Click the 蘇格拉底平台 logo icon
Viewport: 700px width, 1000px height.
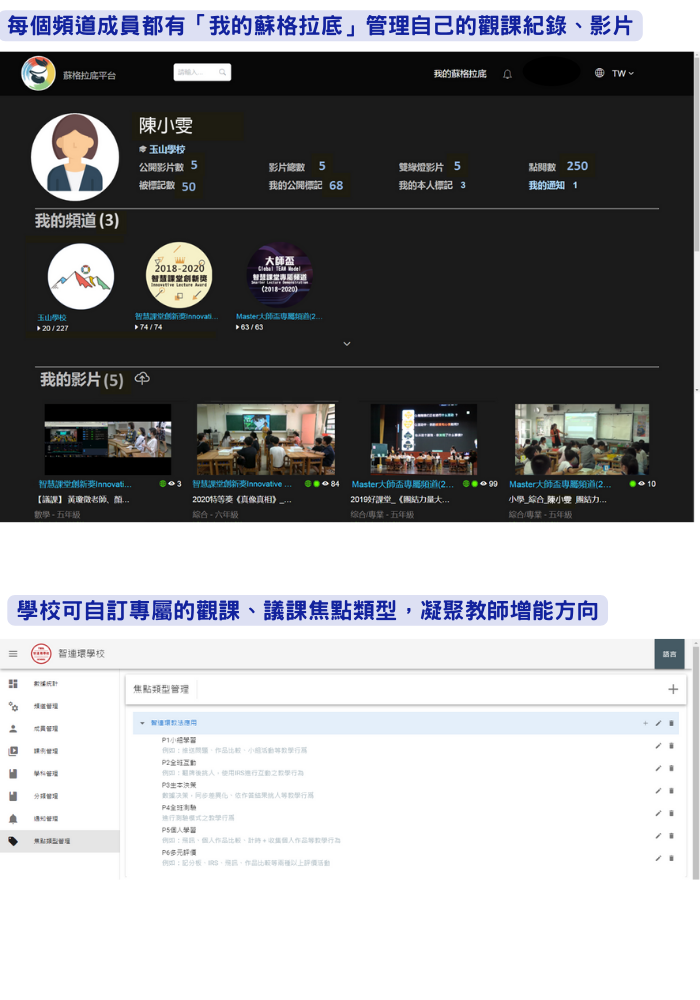click(39, 74)
